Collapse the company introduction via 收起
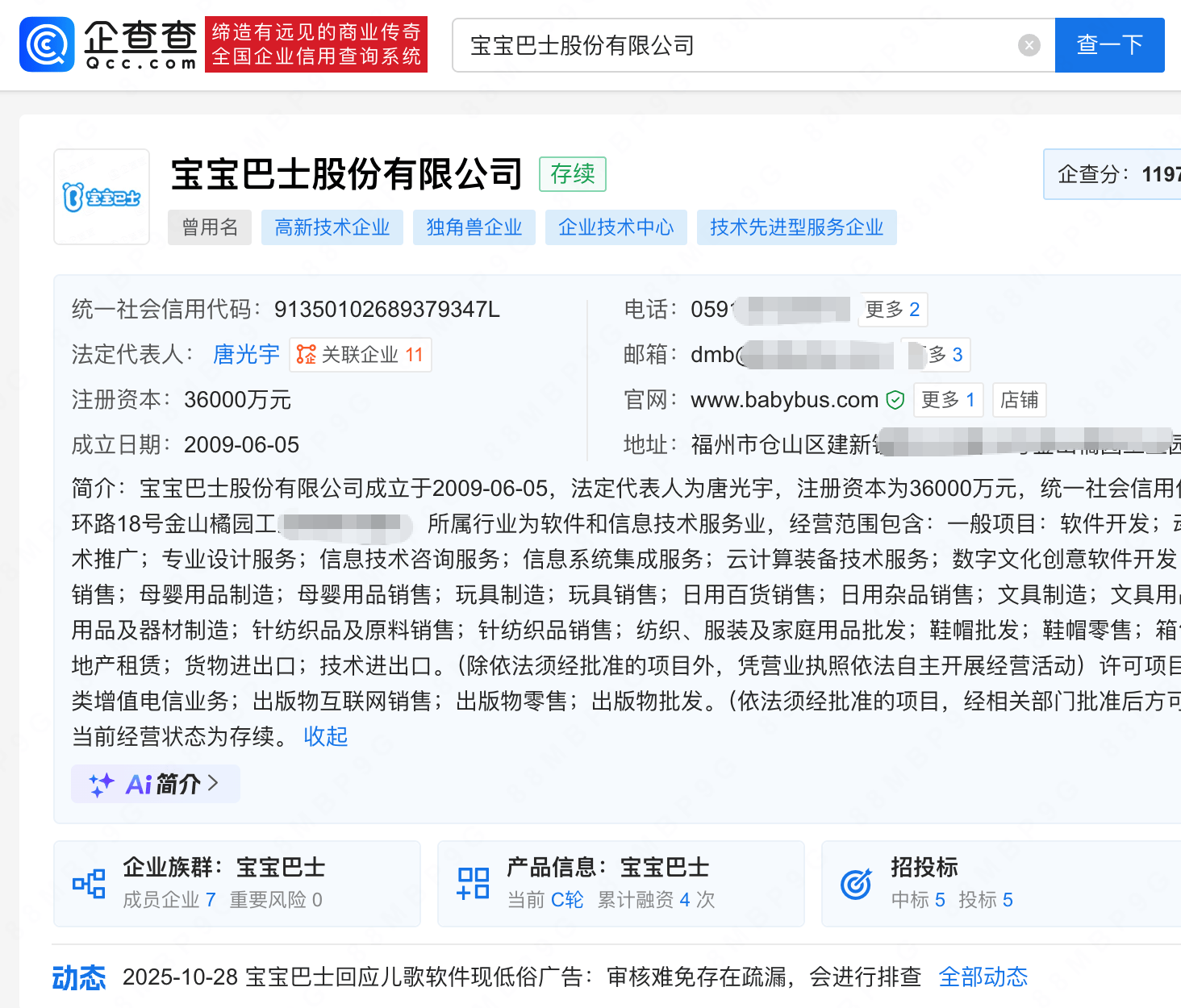1181x1008 pixels. 325,736
